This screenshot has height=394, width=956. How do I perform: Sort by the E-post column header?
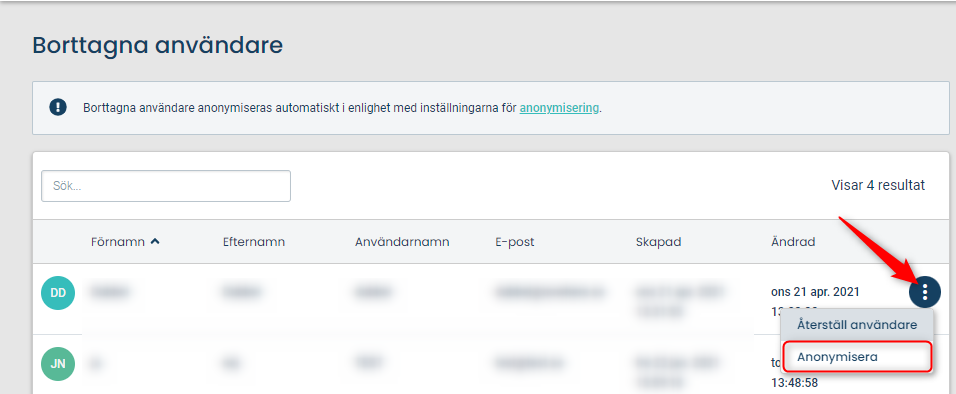pos(515,242)
